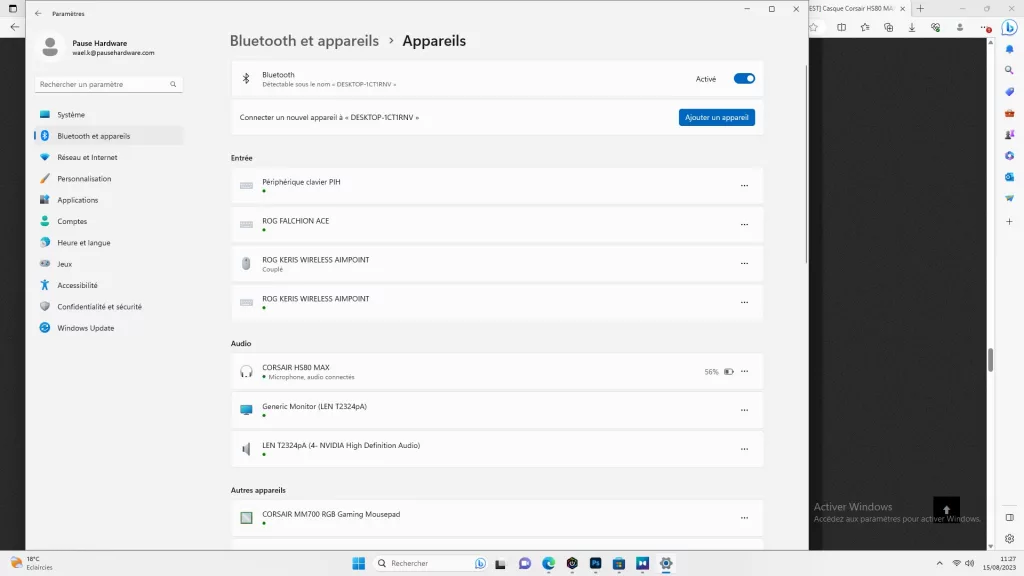Image resolution: width=1024 pixels, height=576 pixels.
Task: Click the split screen icon in Edge toolbar
Action: [841, 27]
